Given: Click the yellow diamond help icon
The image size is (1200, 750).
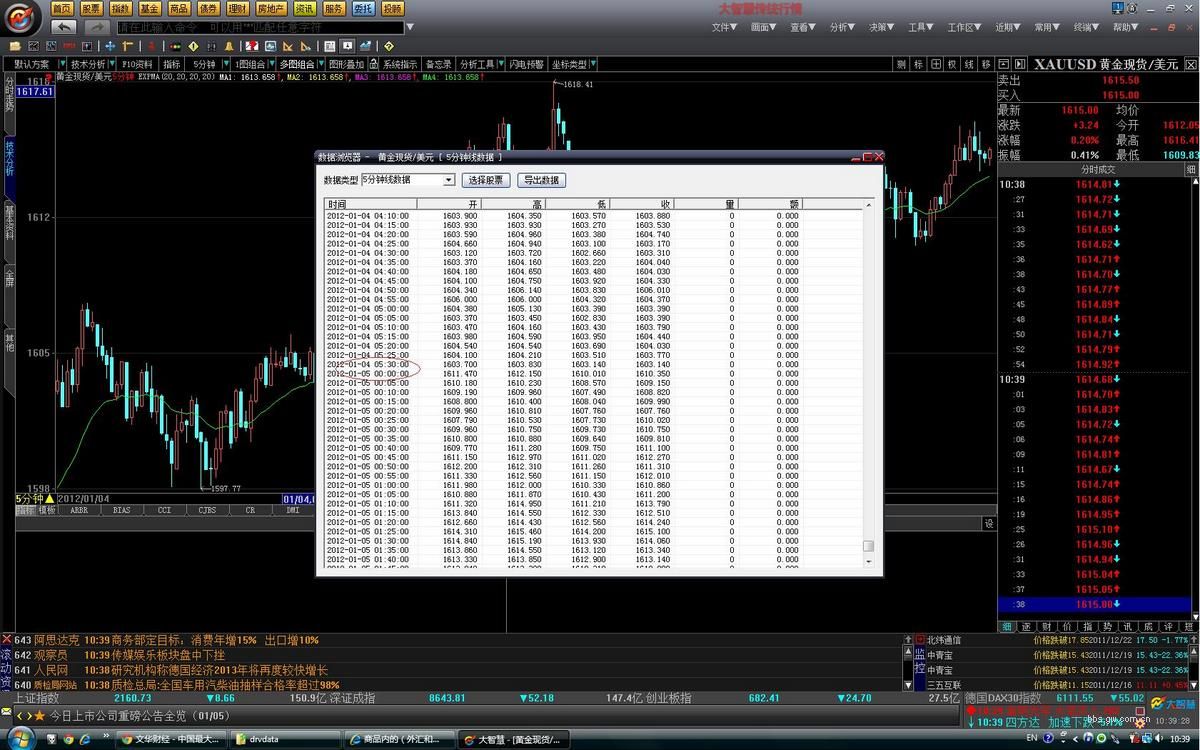Looking at the screenshot, I should 389,46.
